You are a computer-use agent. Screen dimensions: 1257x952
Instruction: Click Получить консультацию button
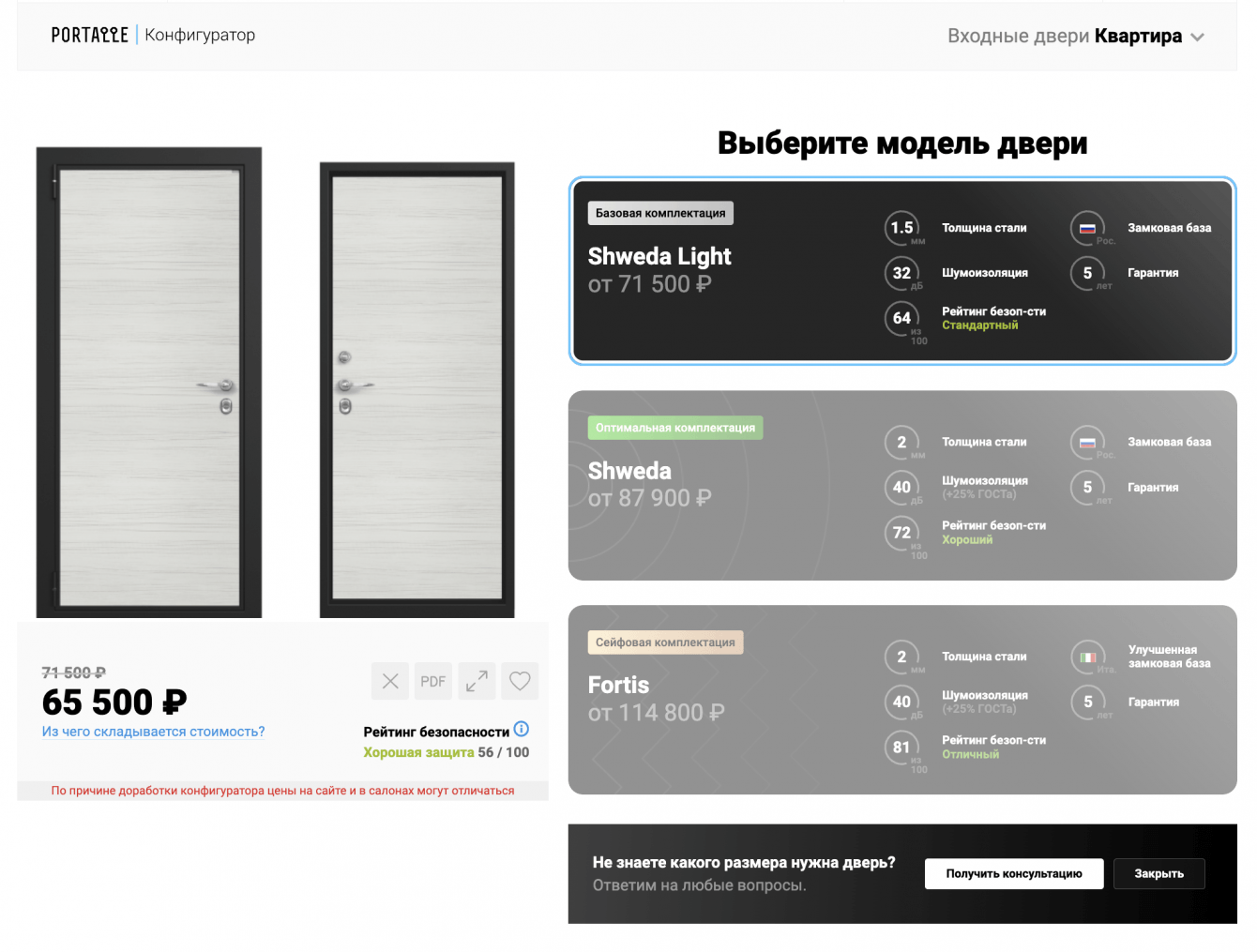[1014, 873]
